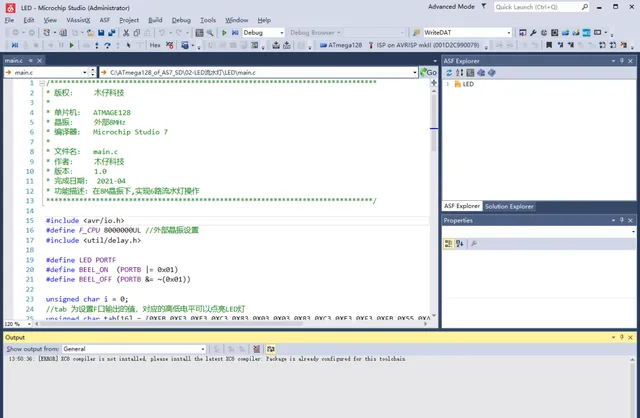Viewport: 640px width, 418px height.
Task: Select the ASF Explorer bottom tab
Action: coord(462,206)
